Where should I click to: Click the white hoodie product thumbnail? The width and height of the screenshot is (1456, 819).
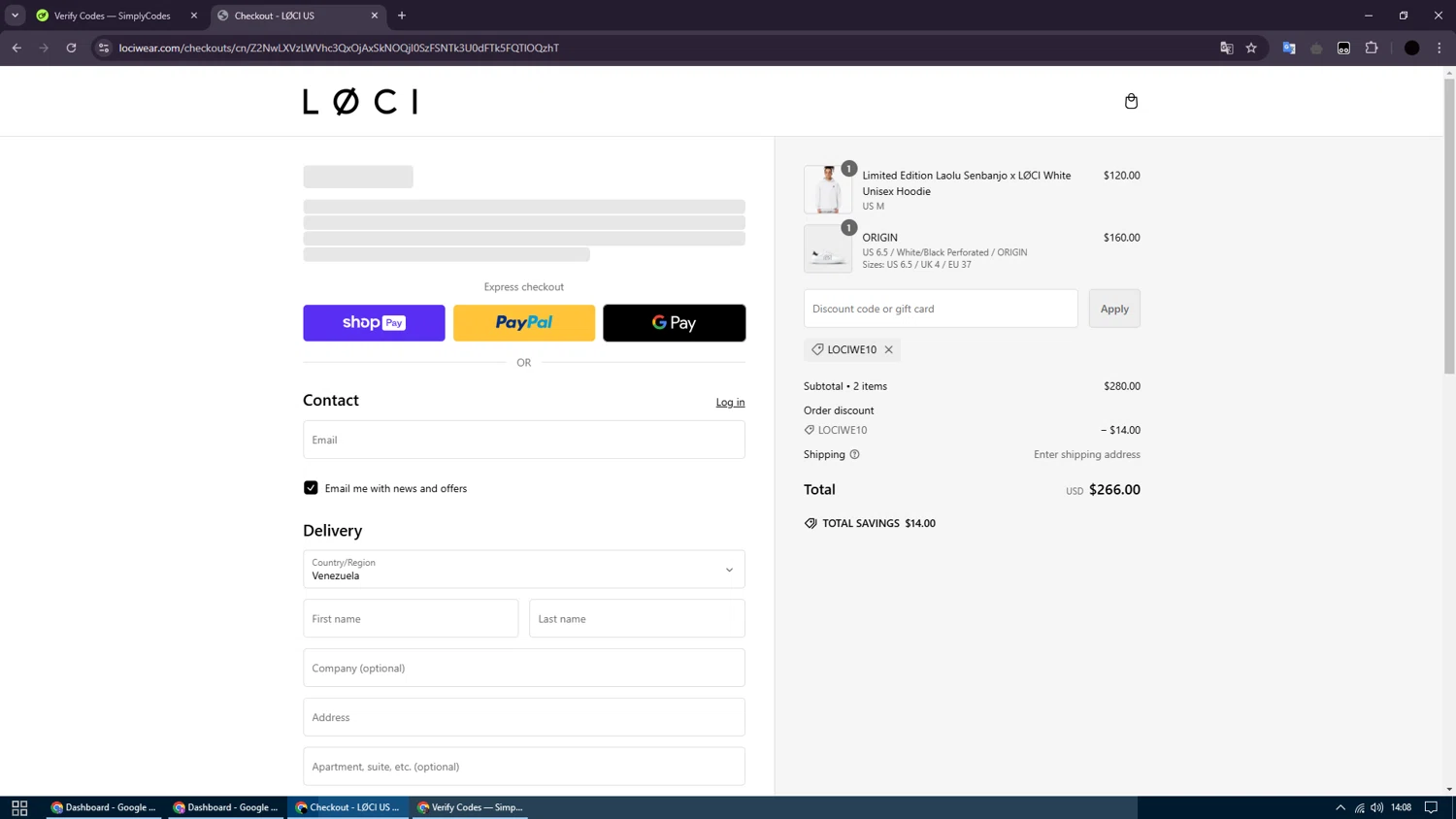pos(828,189)
